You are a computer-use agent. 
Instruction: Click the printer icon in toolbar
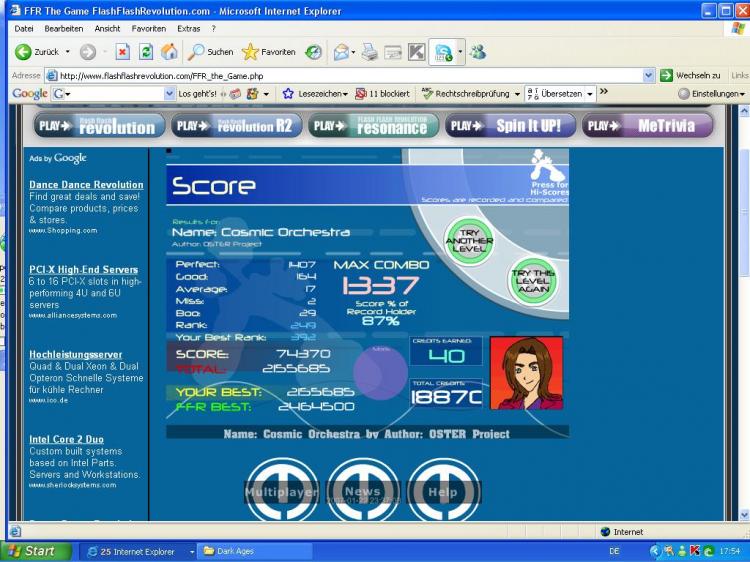[x=369, y=52]
